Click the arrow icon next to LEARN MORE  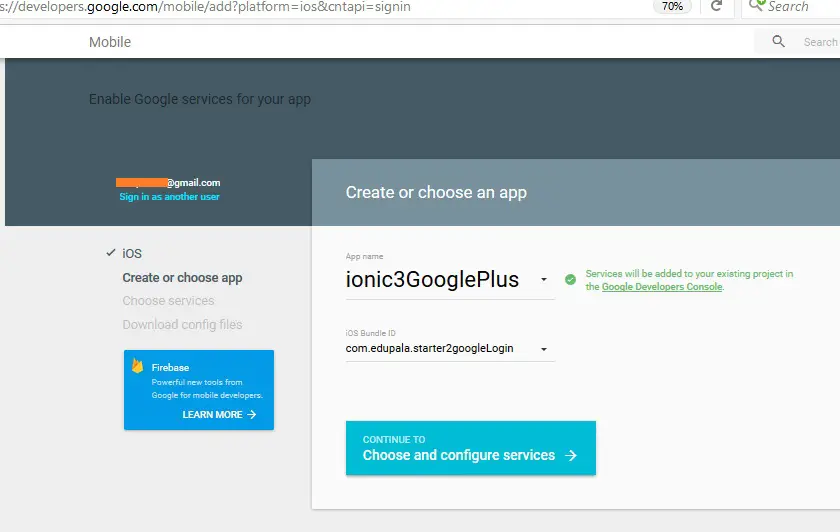[252, 415]
